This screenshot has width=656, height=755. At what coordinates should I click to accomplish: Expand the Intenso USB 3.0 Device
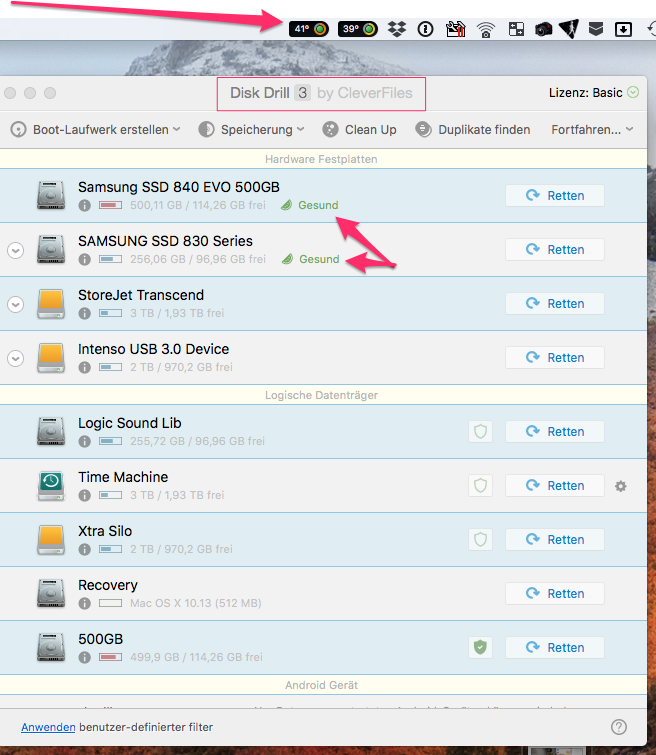15,358
